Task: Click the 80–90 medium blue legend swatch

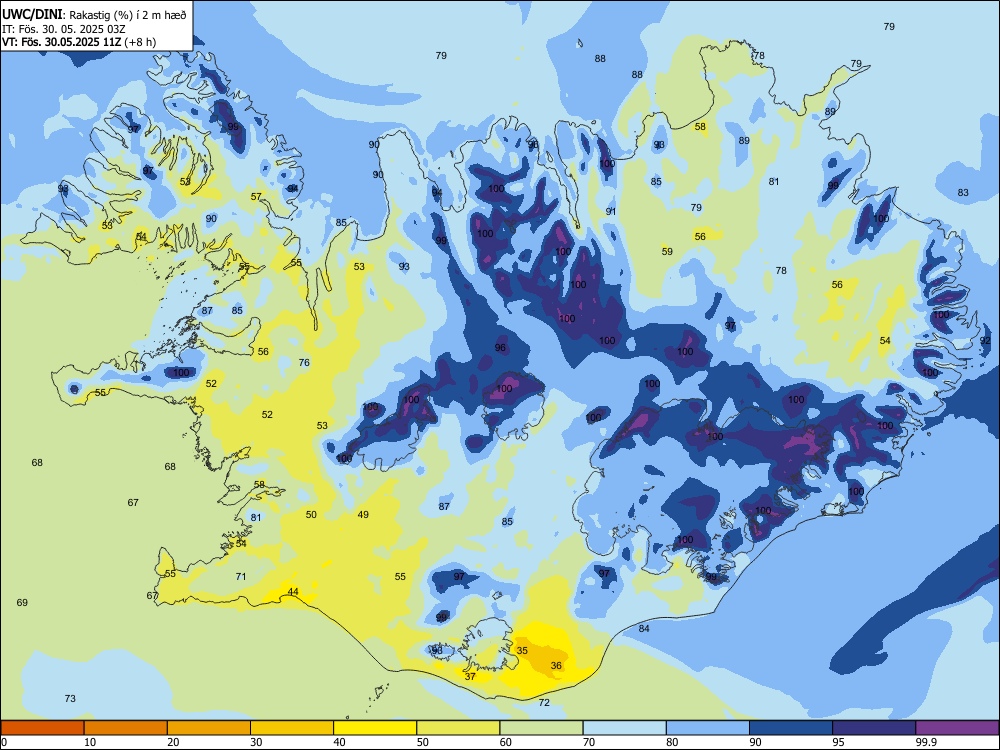Action: [x=708, y=728]
